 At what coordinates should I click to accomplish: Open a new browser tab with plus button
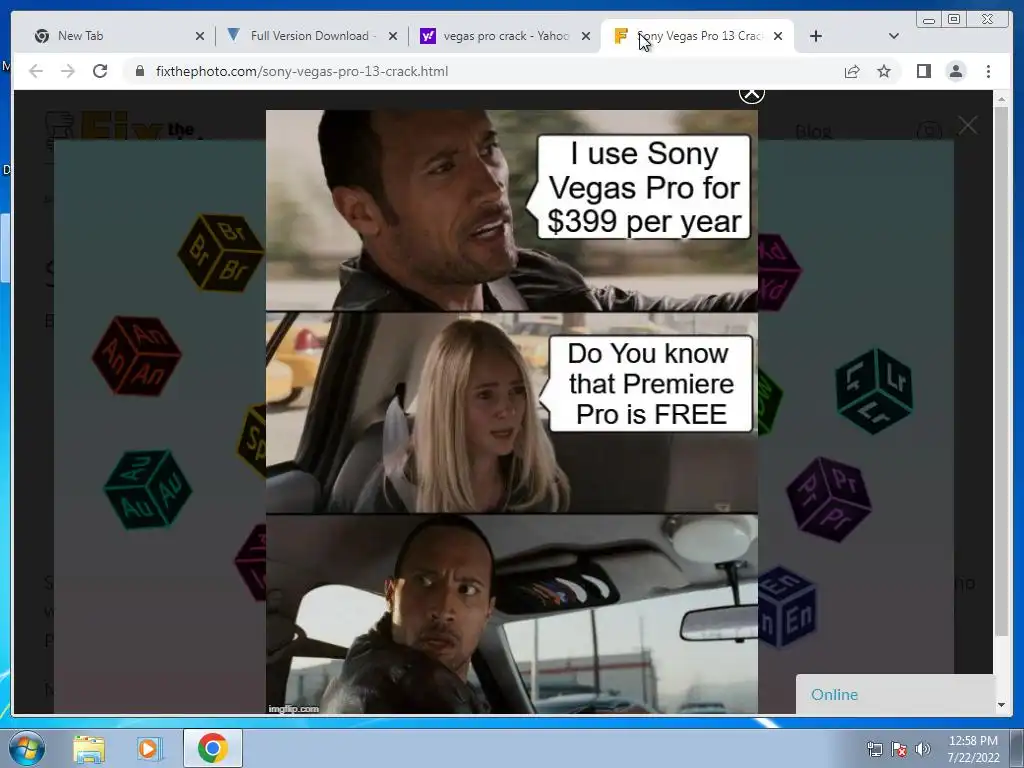pyautogui.click(x=816, y=37)
